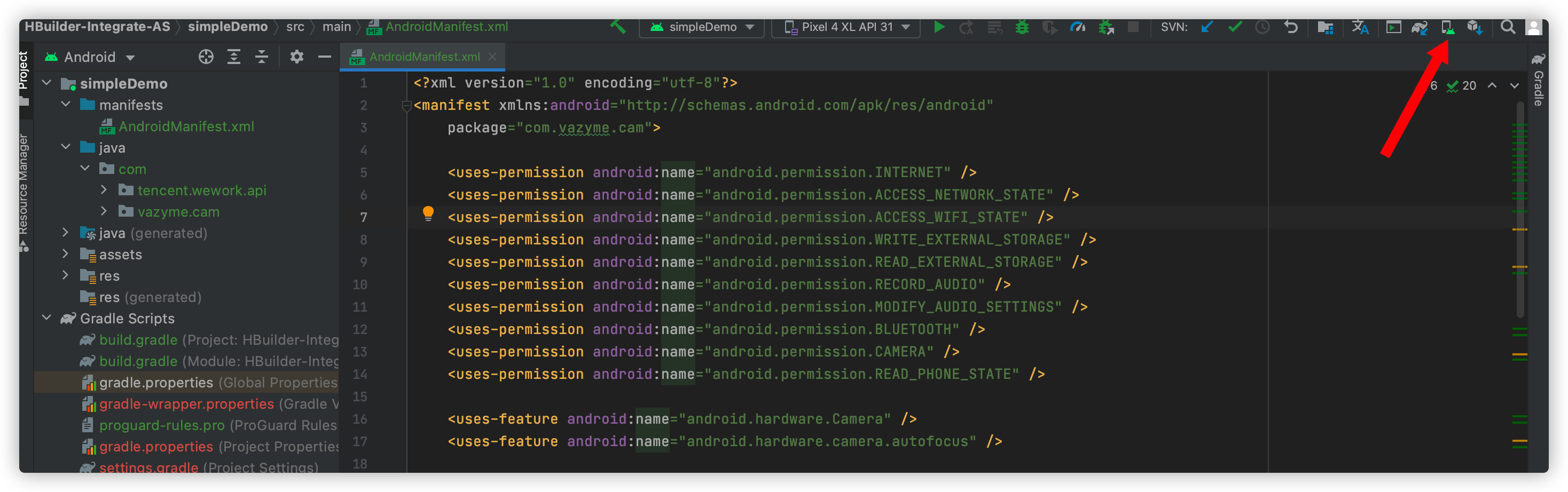Viewport: 1568px width, 492px height.
Task: Start debugging with the green bug icon
Action: 1022,27
